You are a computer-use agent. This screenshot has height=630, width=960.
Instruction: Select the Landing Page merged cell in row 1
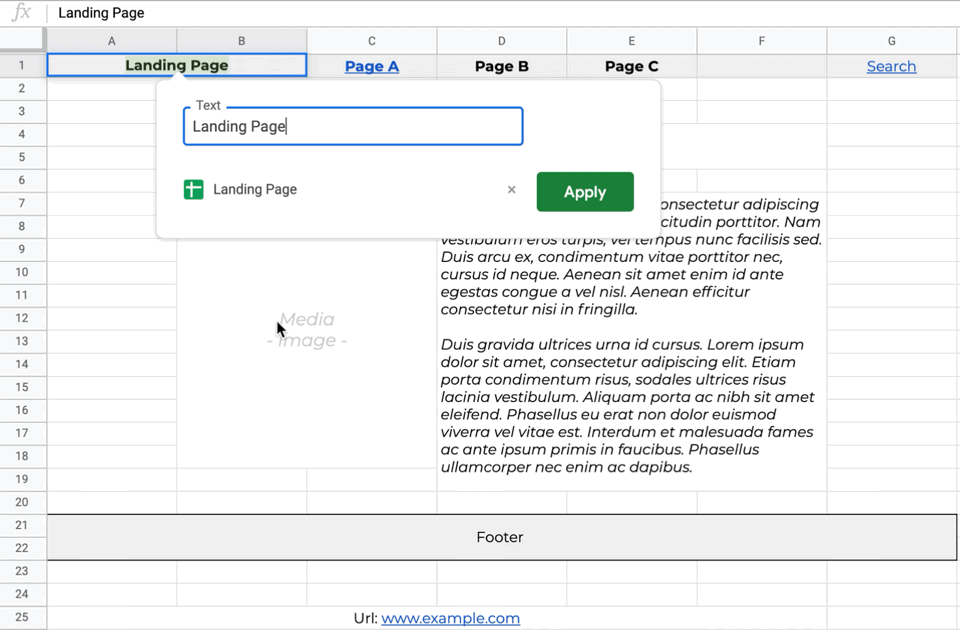tap(177, 65)
